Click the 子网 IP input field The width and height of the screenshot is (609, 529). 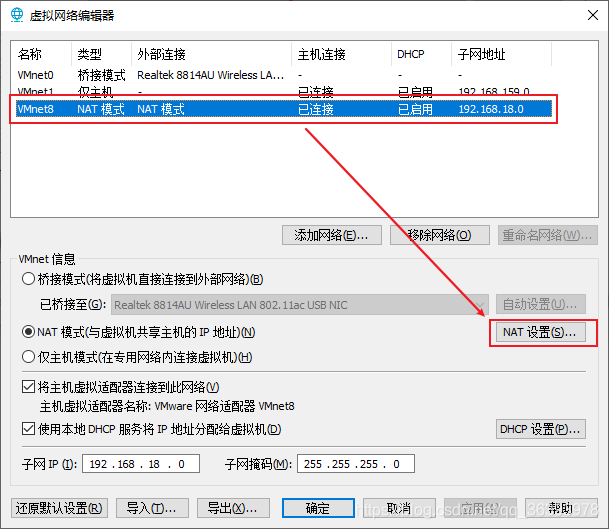click(141, 464)
